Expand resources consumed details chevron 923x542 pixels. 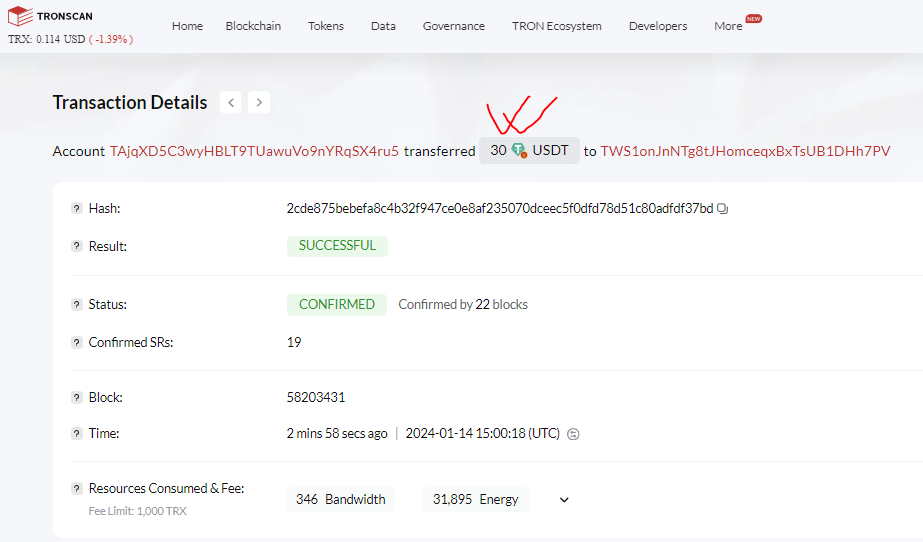[x=564, y=500]
